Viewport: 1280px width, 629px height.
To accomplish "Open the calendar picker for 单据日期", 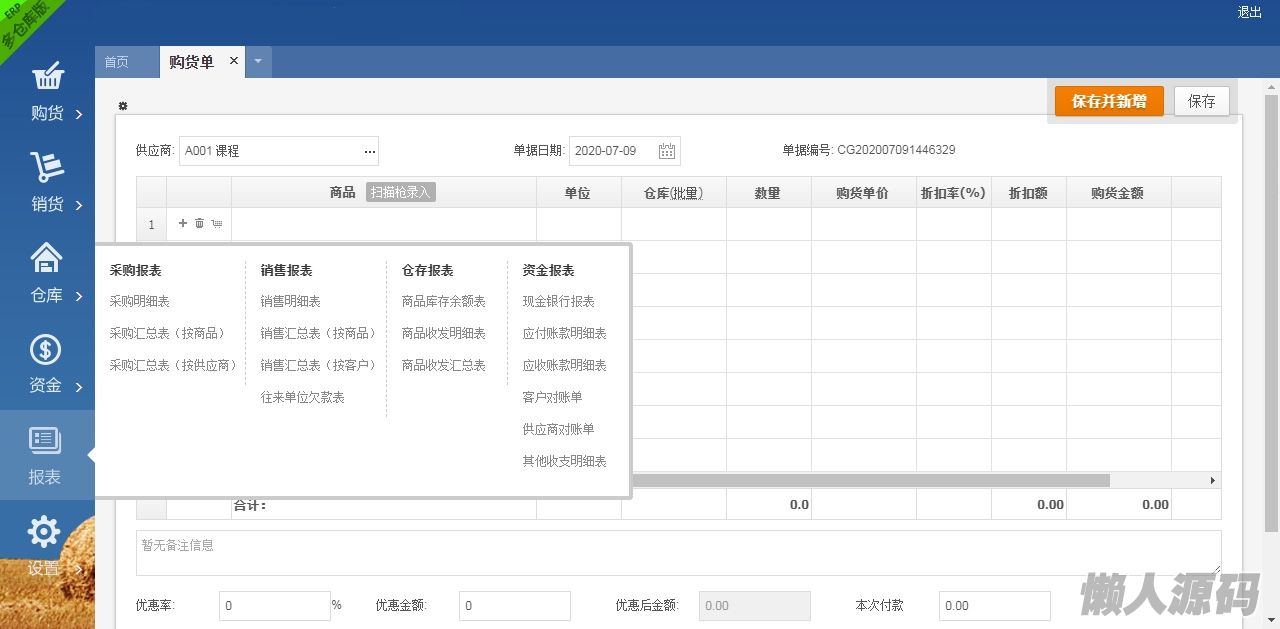I will [x=667, y=151].
